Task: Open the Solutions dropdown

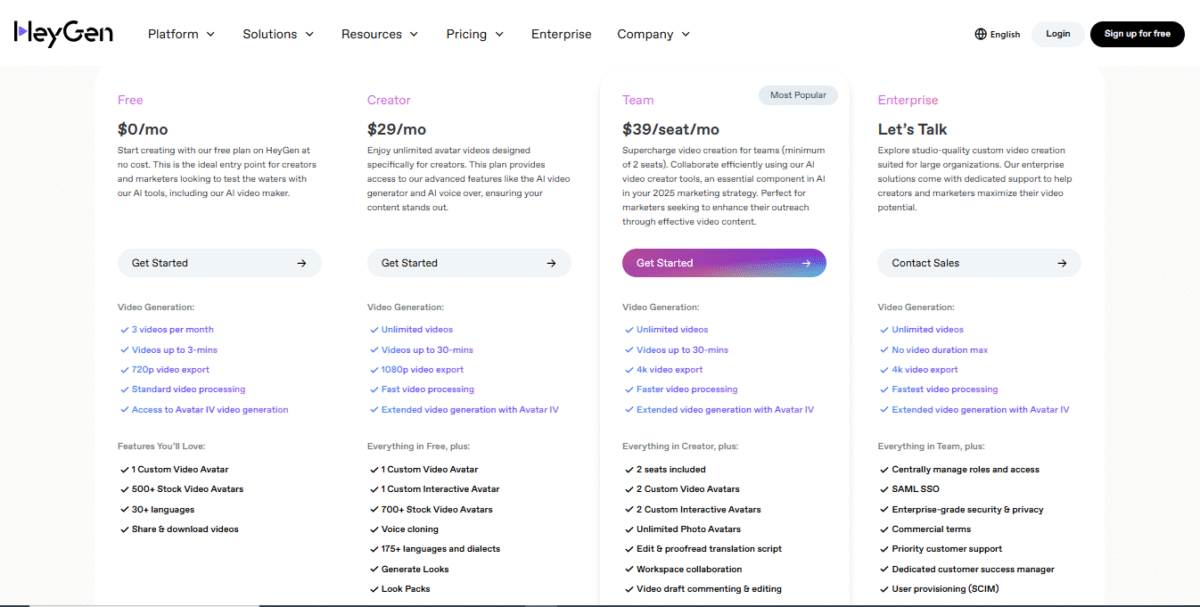Action: (x=277, y=33)
